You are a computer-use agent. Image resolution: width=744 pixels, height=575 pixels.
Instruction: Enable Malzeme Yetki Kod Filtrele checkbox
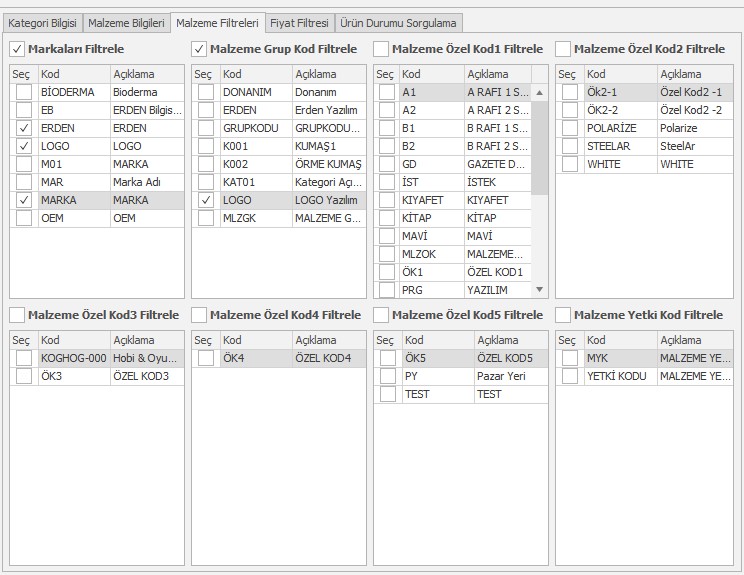(563, 315)
